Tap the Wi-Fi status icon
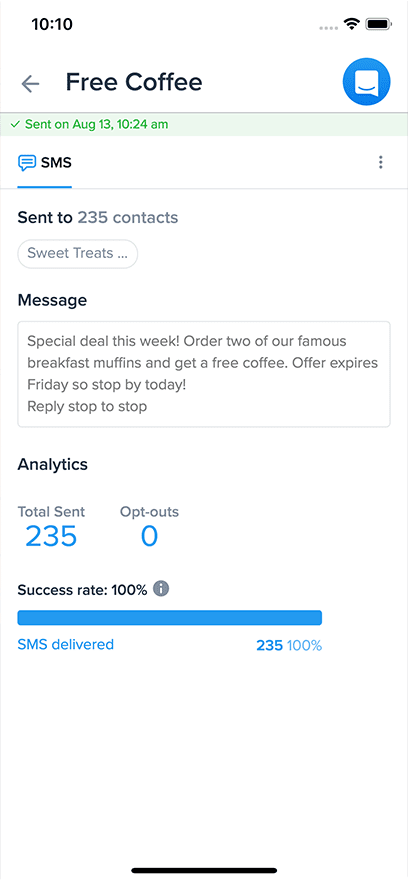This screenshot has width=408, height=884. pyautogui.click(x=353, y=24)
